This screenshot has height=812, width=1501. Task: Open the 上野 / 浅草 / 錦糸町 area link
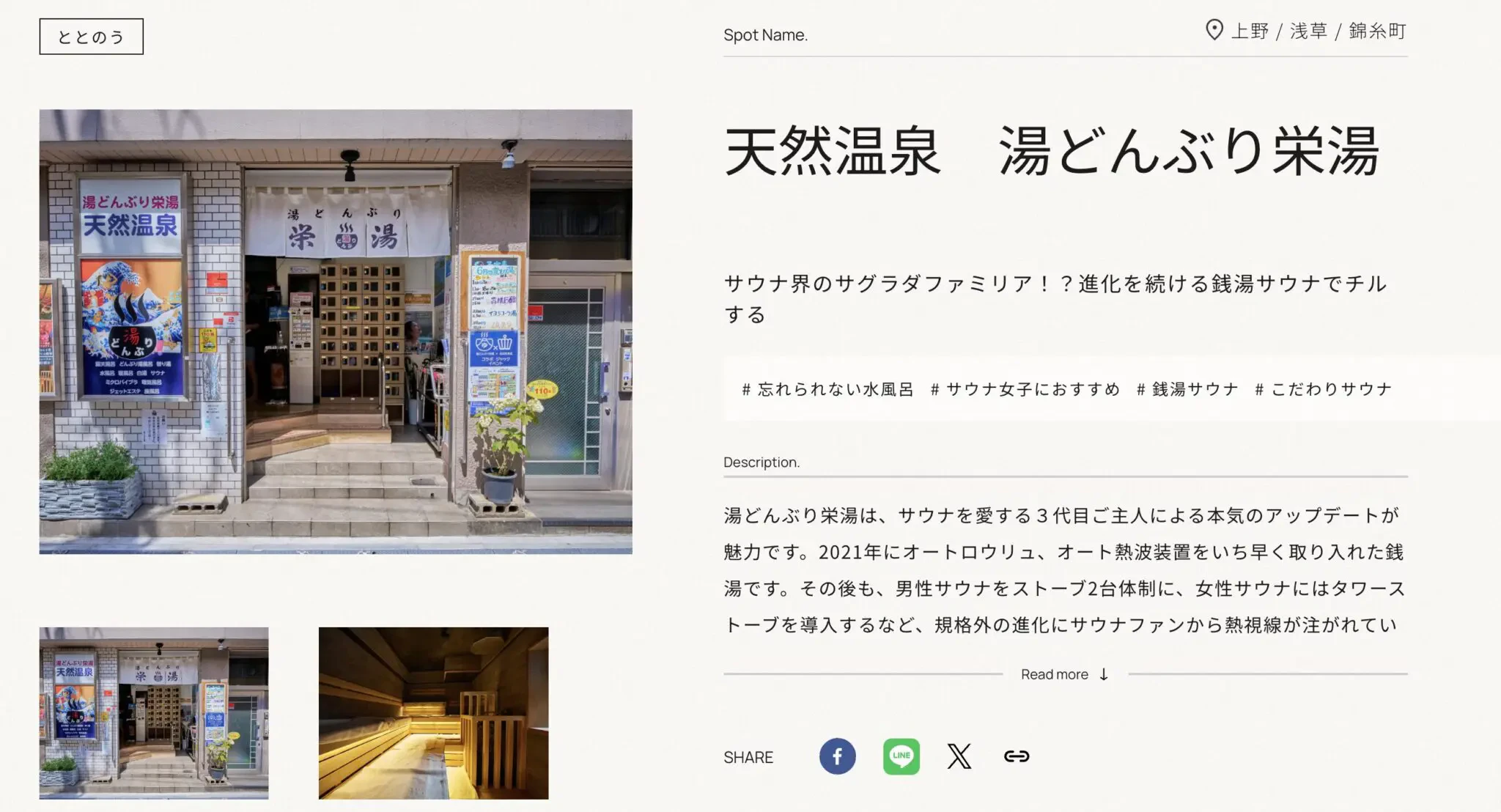(1318, 31)
